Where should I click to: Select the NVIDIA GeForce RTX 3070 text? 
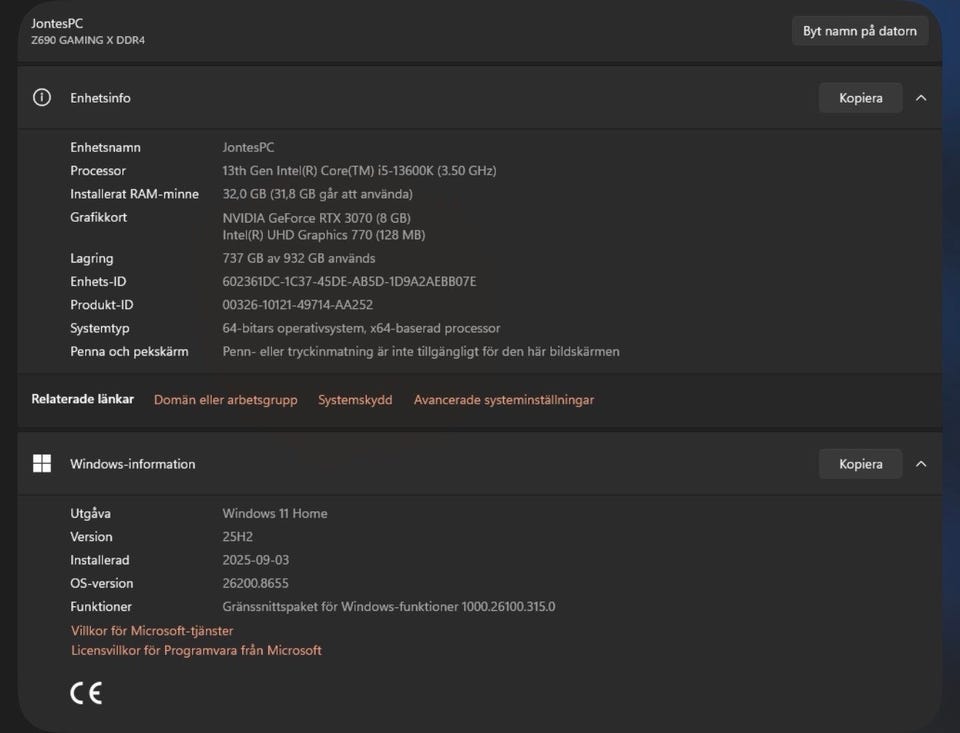point(317,218)
